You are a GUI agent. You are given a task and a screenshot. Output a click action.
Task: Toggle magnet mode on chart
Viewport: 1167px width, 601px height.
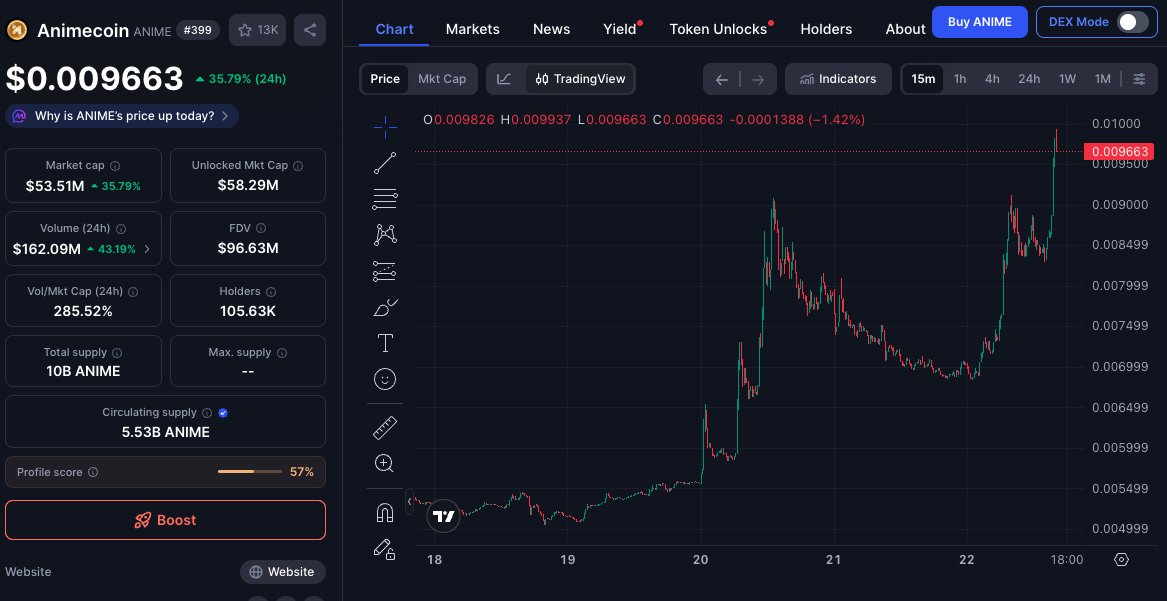click(x=385, y=512)
